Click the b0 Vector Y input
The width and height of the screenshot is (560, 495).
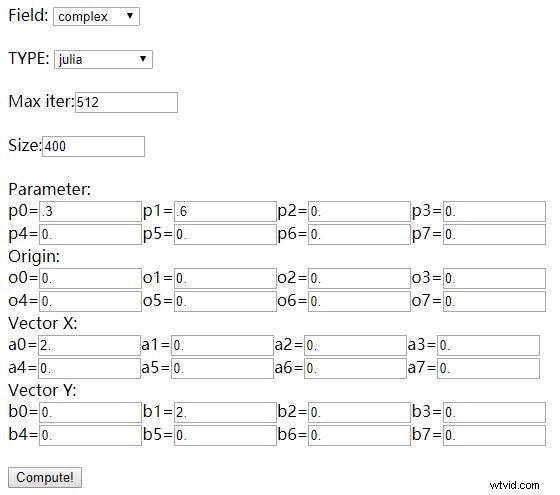tap(90, 412)
